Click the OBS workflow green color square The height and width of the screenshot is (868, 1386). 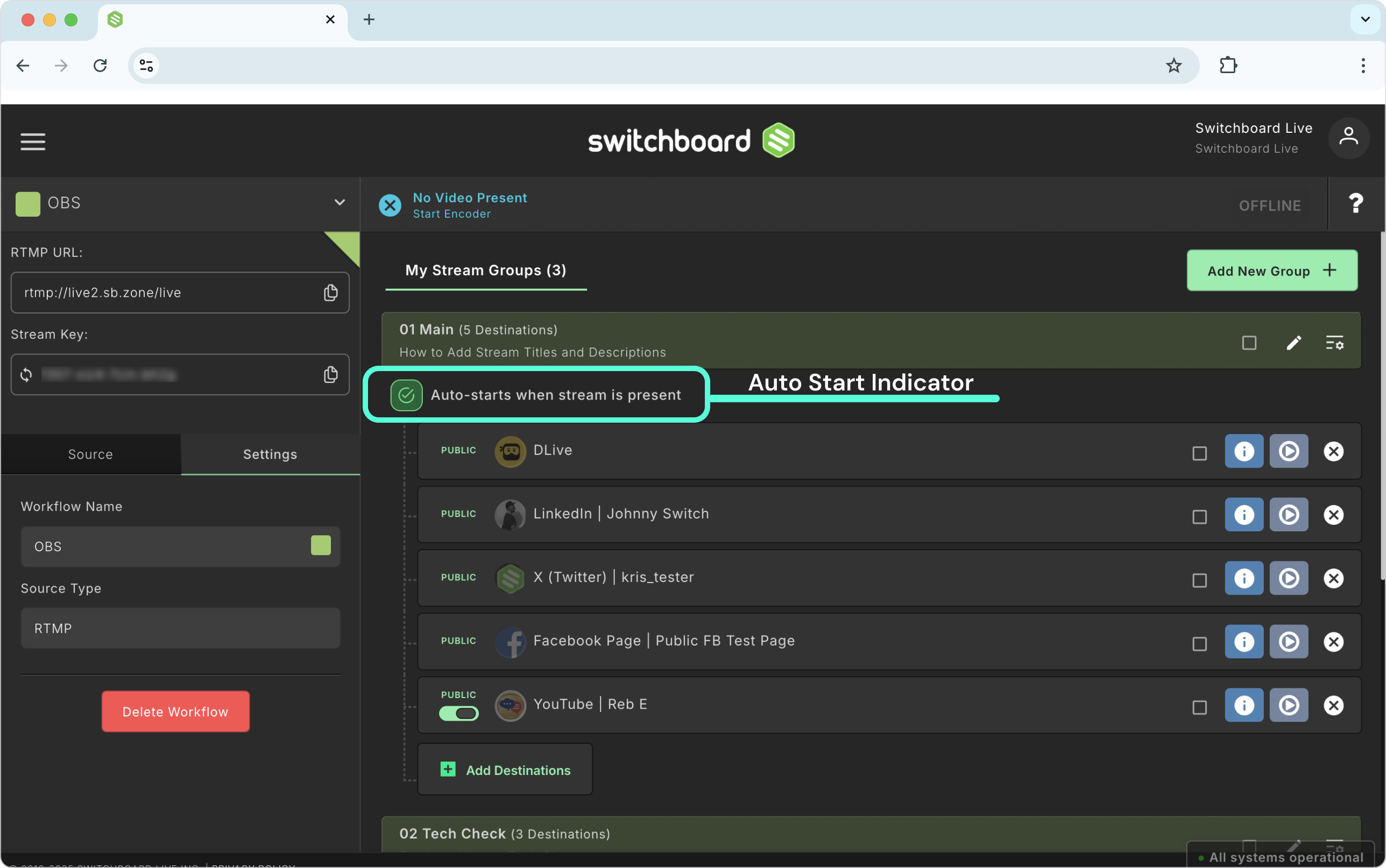tap(27, 204)
